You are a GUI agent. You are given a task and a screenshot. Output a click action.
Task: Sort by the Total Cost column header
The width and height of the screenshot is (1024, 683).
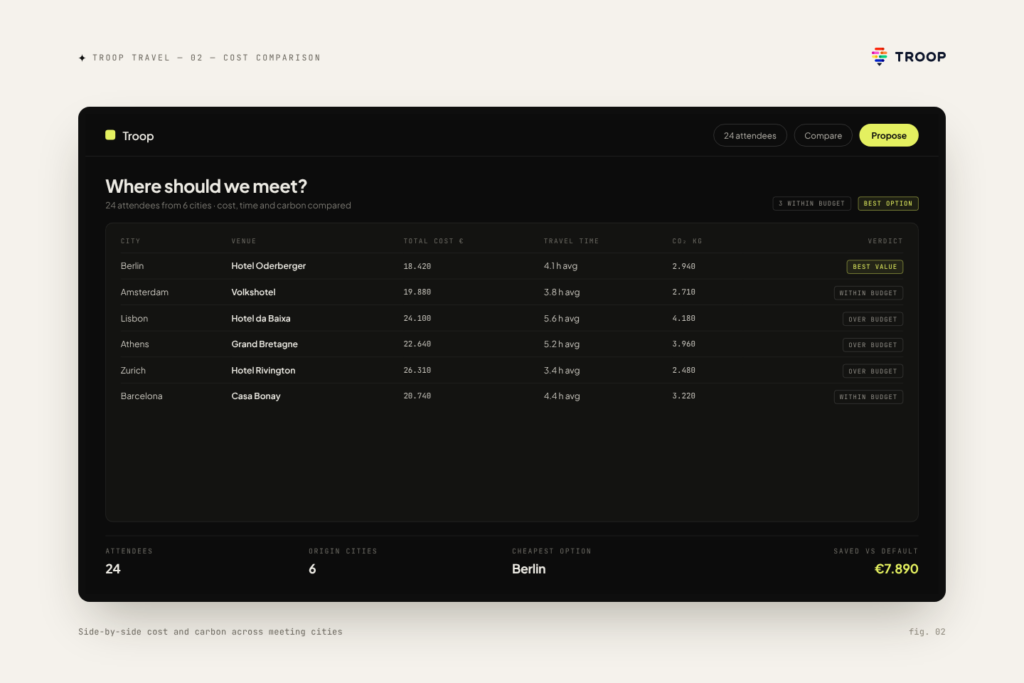(434, 241)
